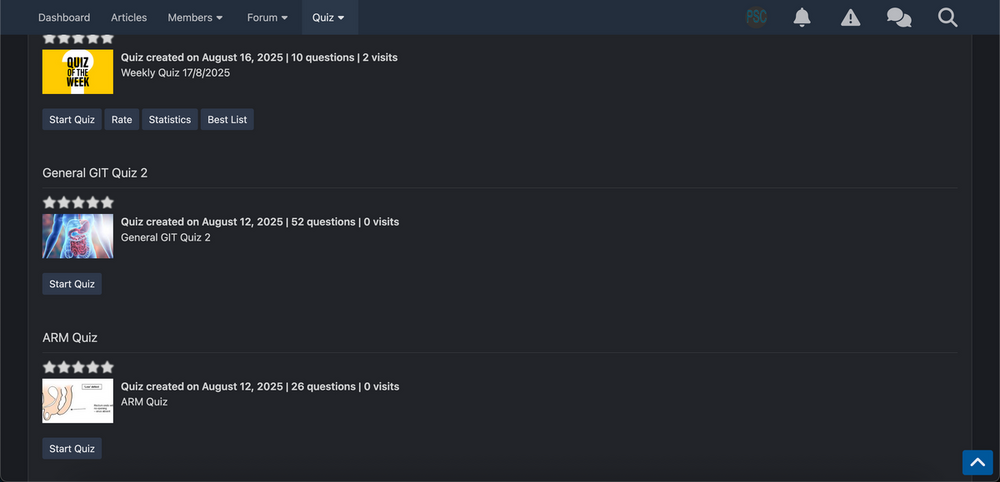Open the notifications bell icon
This screenshot has width=1000, height=482.
coord(802,17)
